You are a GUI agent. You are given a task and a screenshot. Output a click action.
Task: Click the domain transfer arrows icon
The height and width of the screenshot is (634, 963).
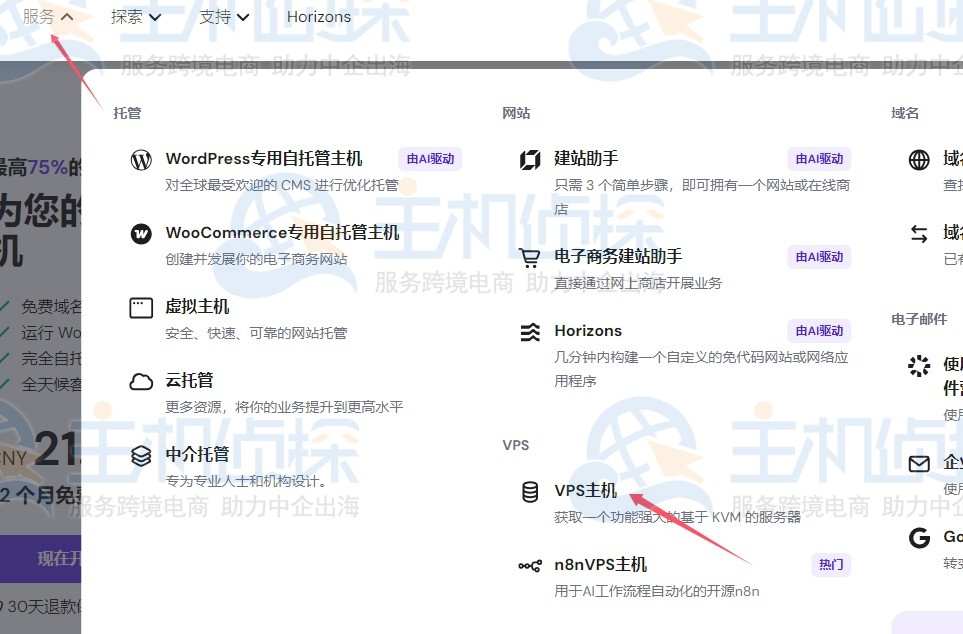click(x=919, y=233)
